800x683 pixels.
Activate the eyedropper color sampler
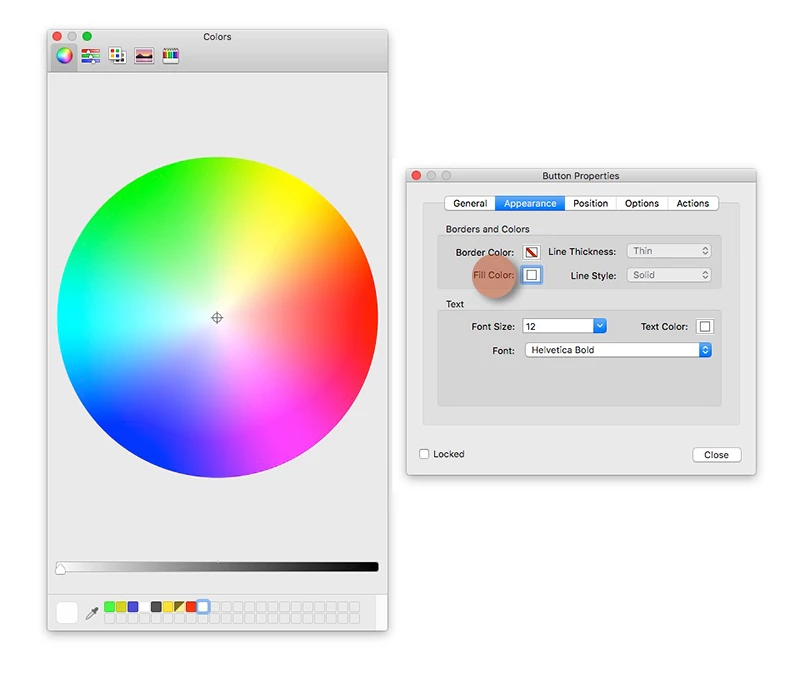[92, 613]
